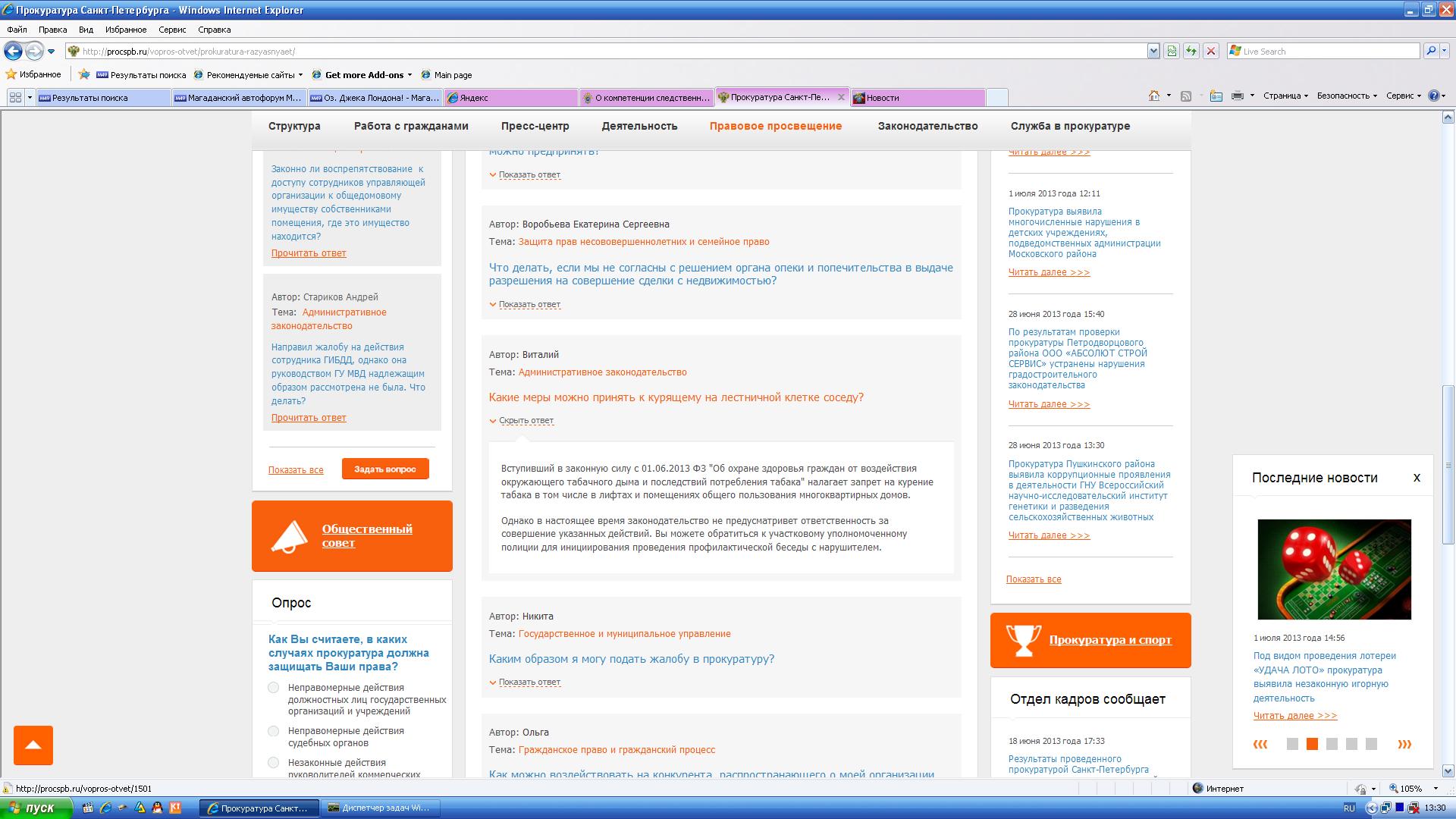Open the Избранное menu in menu bar
The width and height of the screenshot is (1456, 819).
(x=126, y=30)
